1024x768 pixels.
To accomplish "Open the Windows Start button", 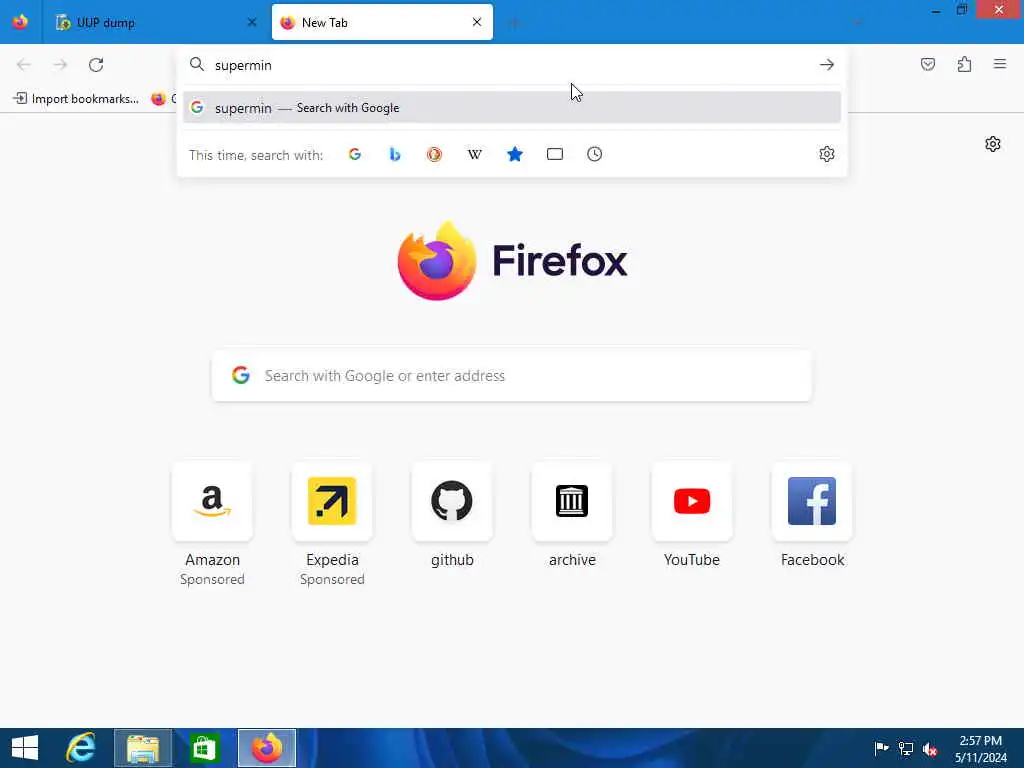I will pyautogui.click(x=25, y=748).
